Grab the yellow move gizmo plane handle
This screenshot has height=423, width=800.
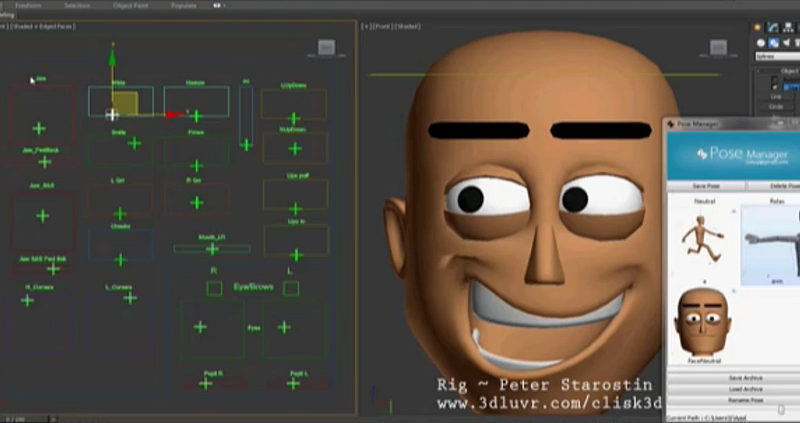(124, 102)
